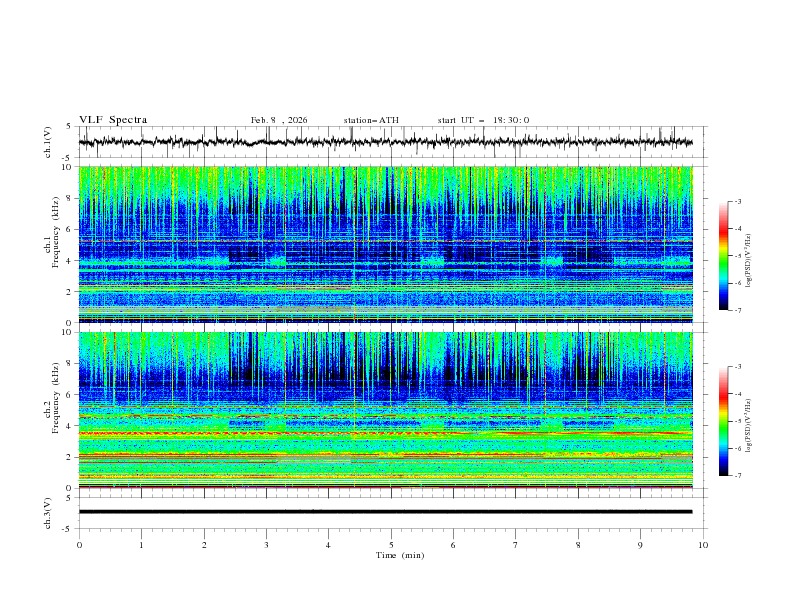Viewport: 792px width, 612px height.
Task: Click the "VLF Spectra" title text
Action: click(x=113, y=120)
